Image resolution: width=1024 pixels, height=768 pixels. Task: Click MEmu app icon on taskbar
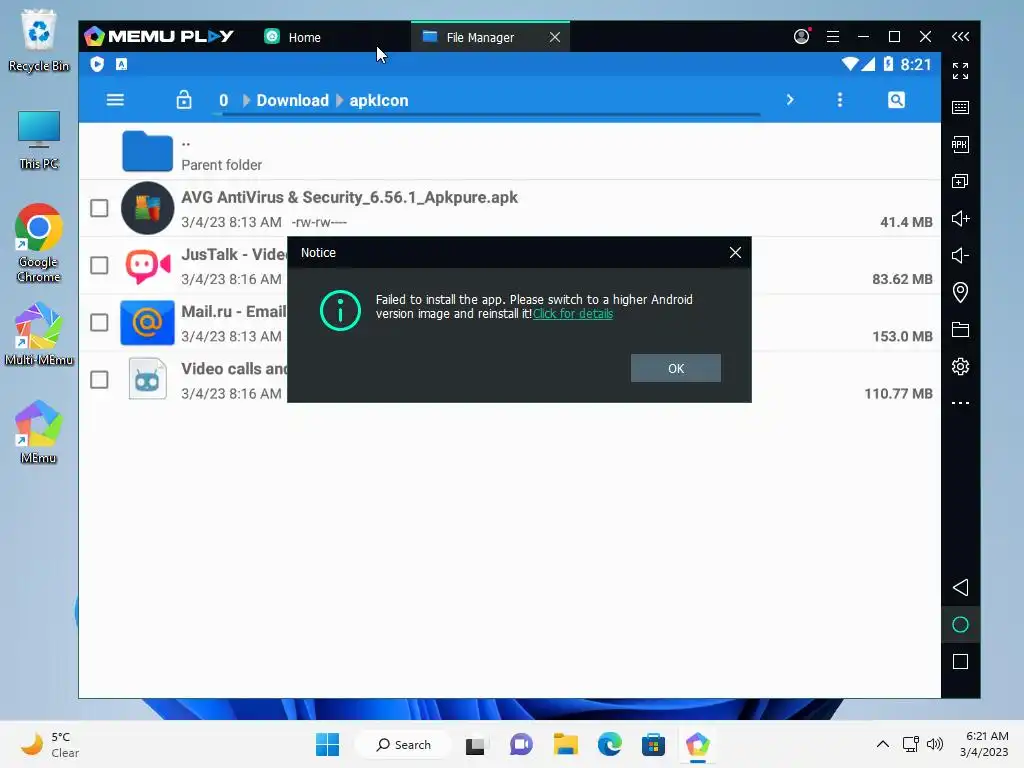pyautogui.click(x=697, y=744)
